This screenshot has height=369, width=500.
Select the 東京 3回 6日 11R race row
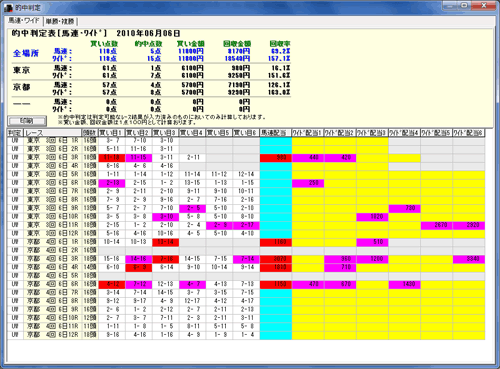pyautogui.click(x=246, y=225)
